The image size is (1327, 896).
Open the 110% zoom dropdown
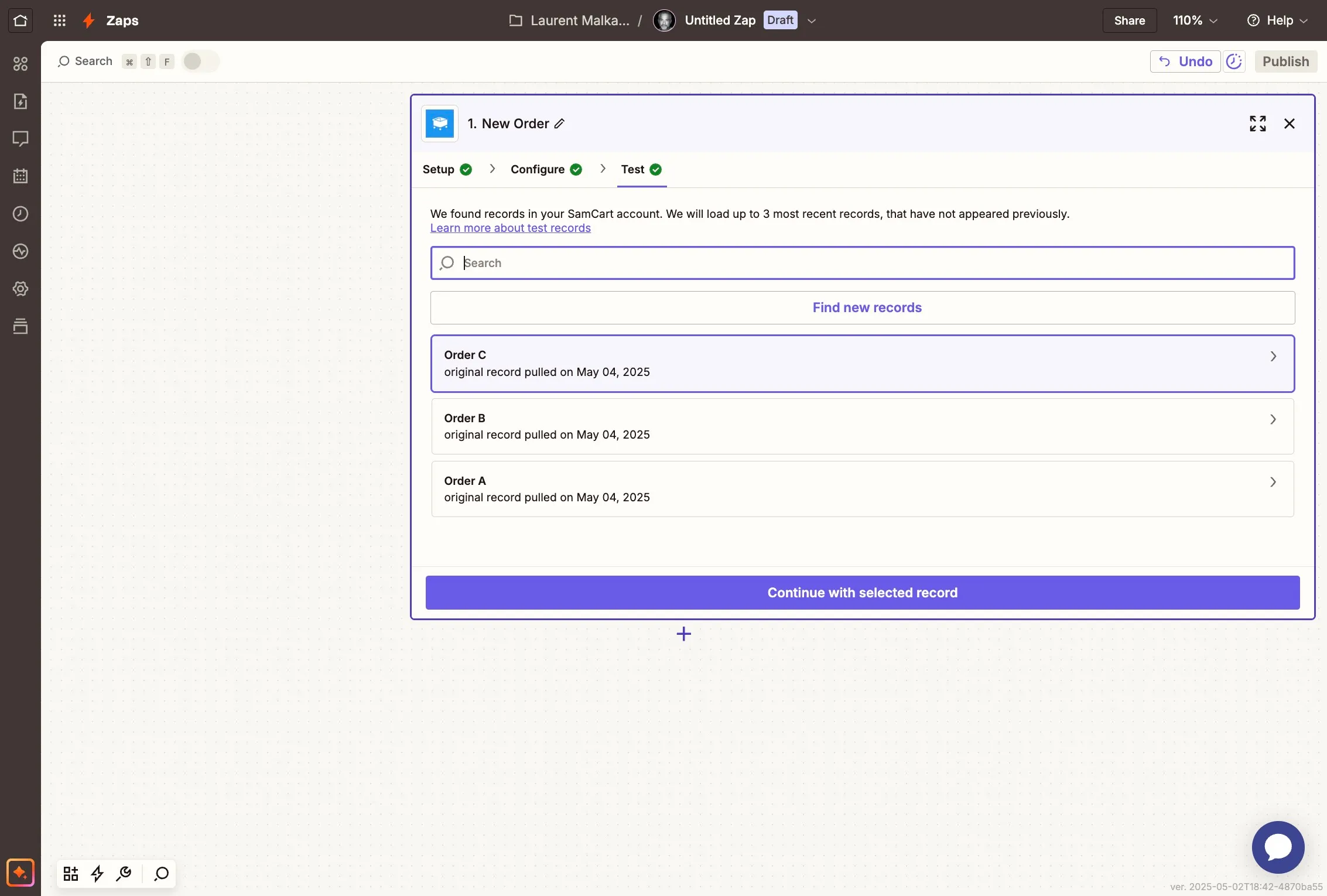1195,20
